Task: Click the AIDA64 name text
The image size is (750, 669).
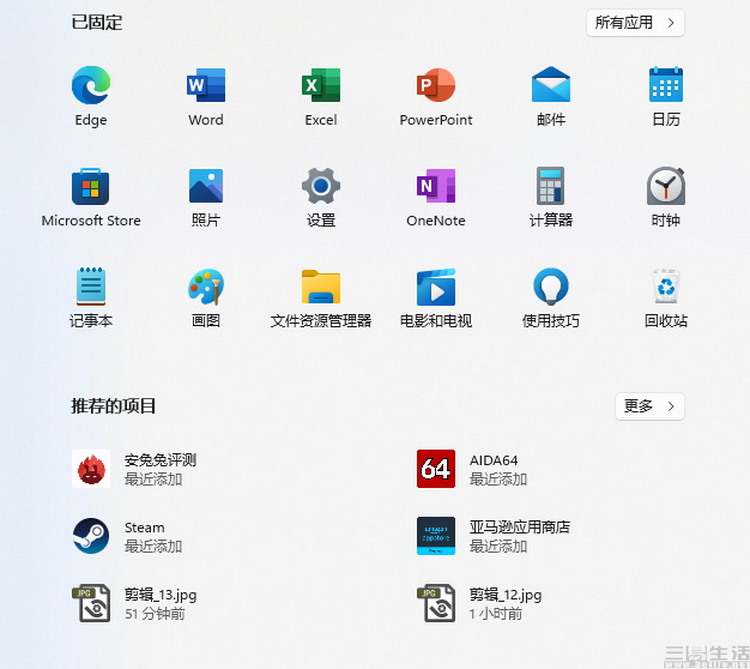Action: point(494,460)
